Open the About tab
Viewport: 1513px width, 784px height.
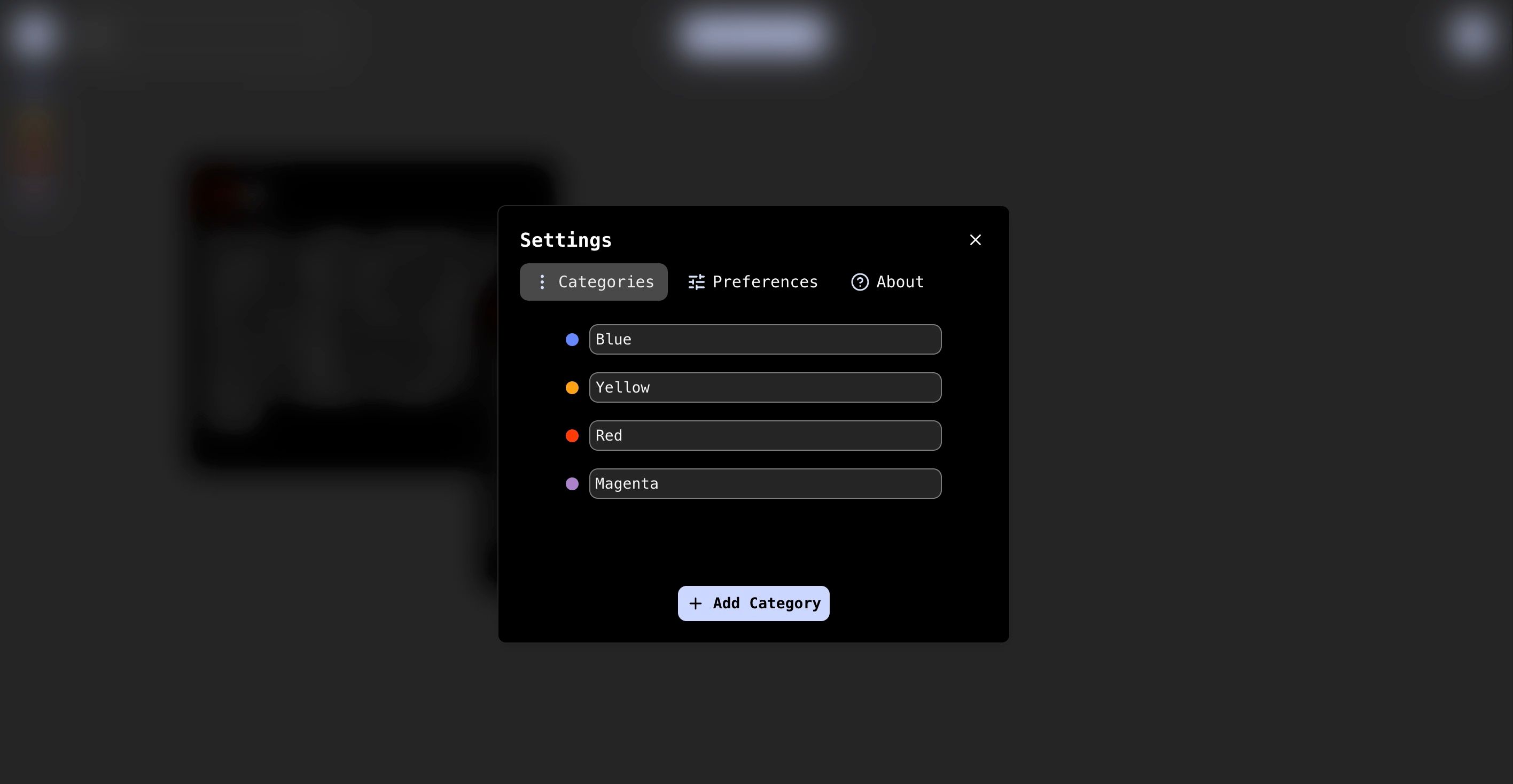pos(887,282)
